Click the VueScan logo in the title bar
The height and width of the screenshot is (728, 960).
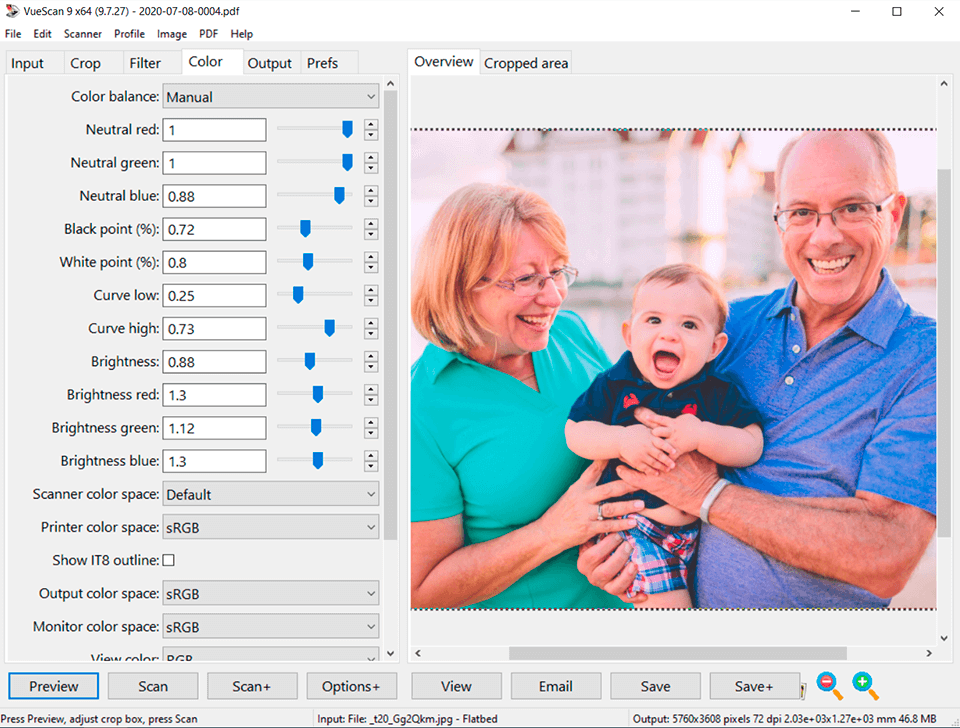[12, 11]
